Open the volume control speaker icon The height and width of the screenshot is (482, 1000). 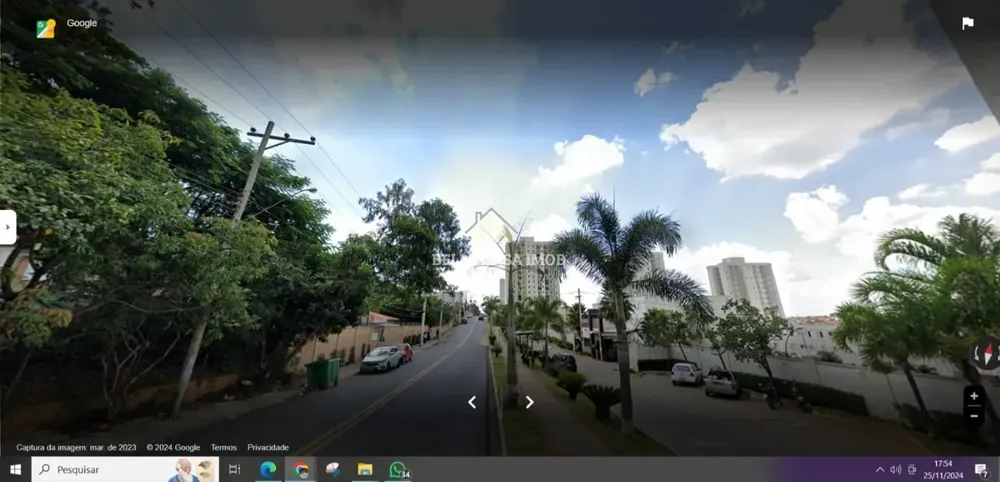point(895,470)
